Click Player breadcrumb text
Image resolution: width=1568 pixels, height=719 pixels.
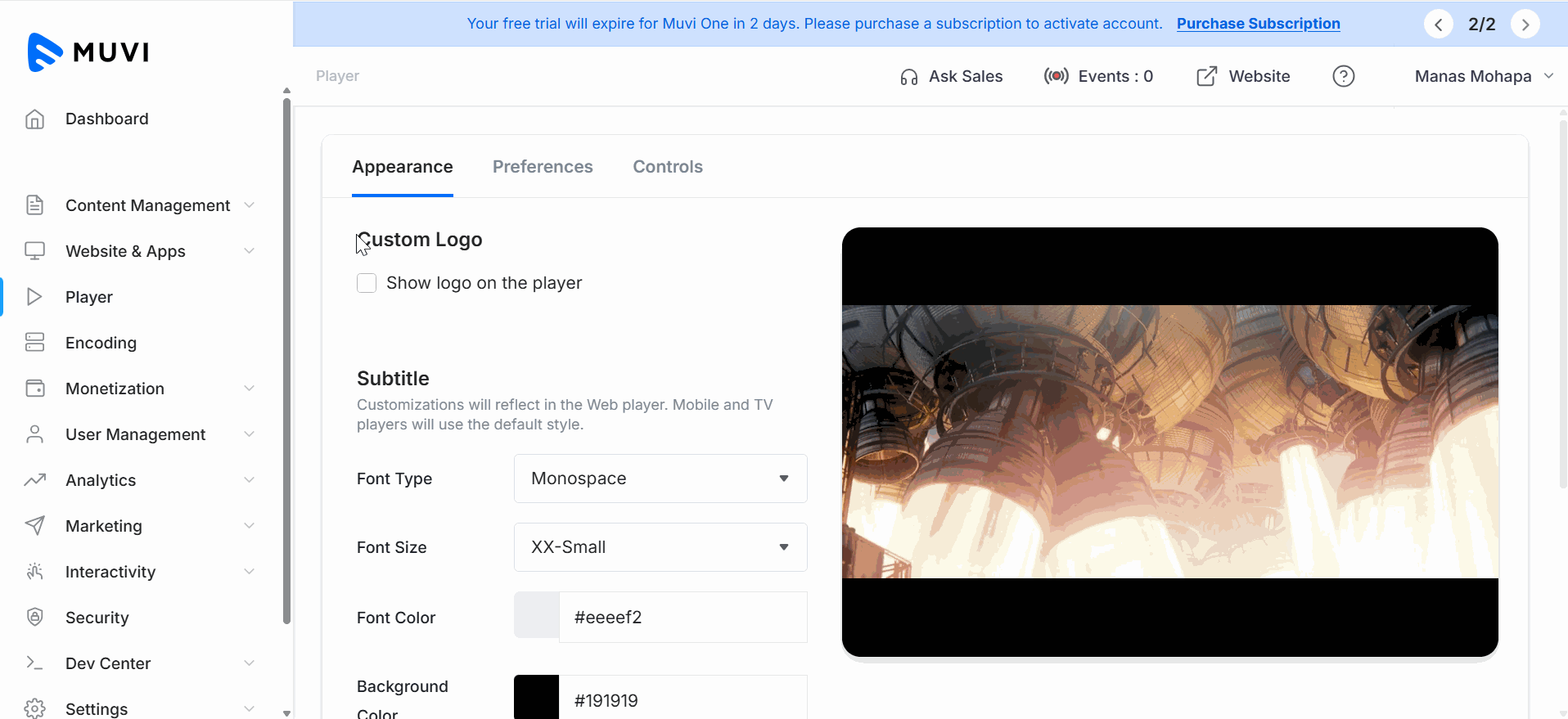click(337, 76)
